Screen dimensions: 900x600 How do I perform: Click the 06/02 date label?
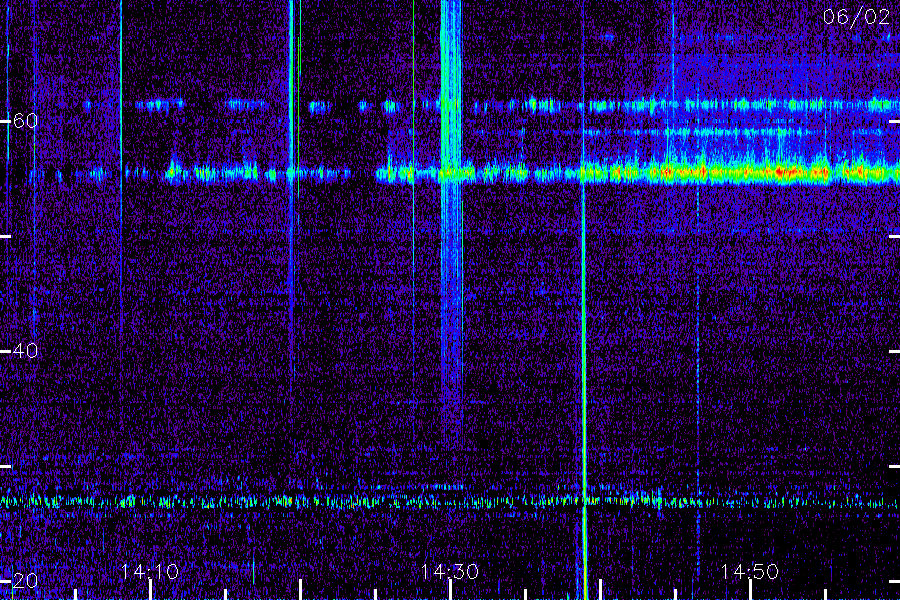tap(856, 17)
